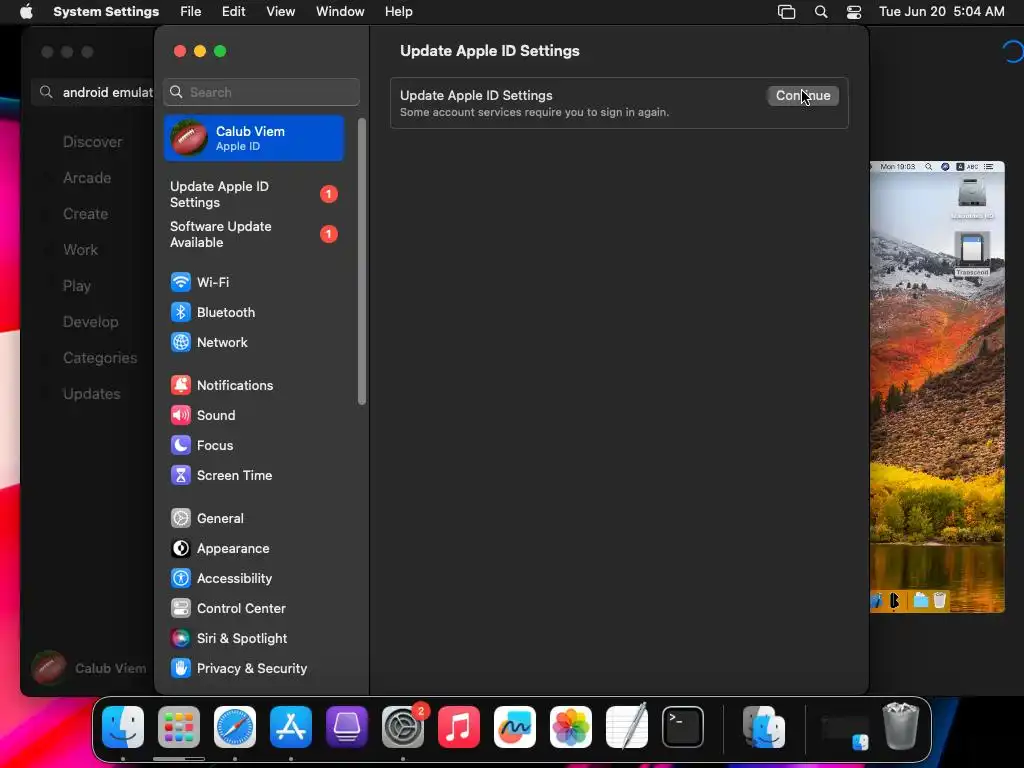Open Photos app from the Dock
The image size is (1024, 768).
571,727
